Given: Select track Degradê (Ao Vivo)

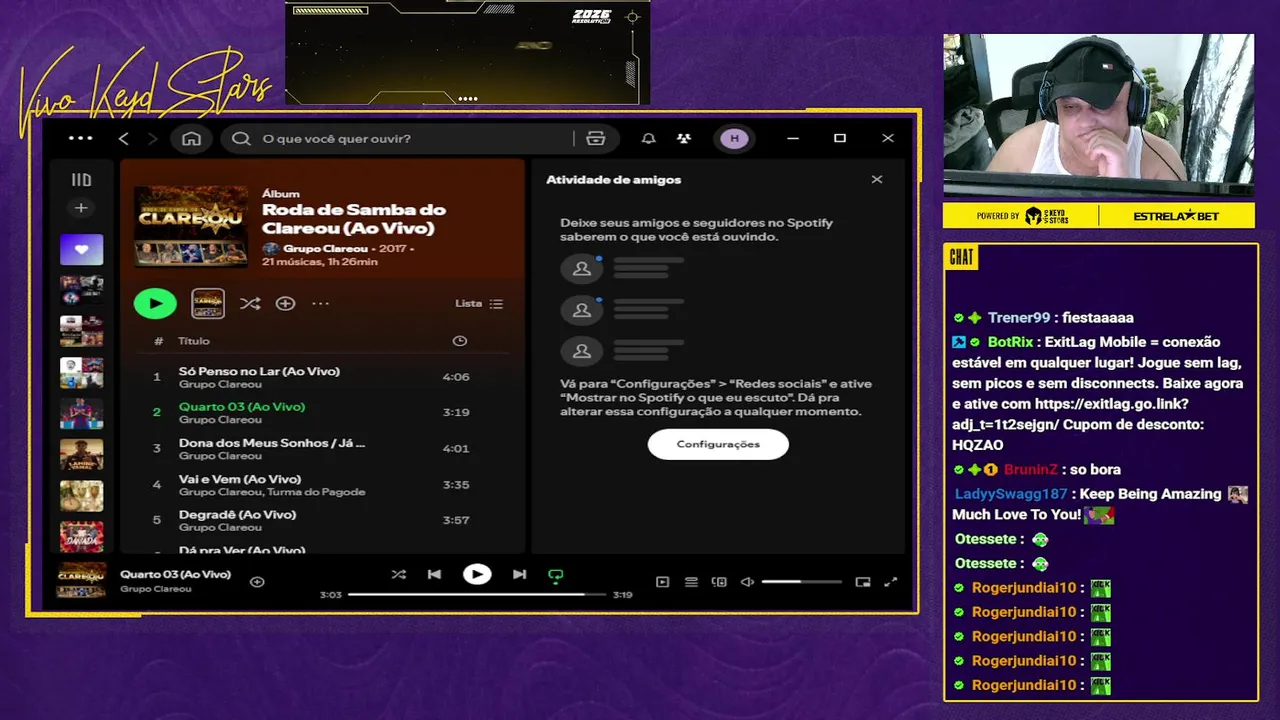Looking at the screenshot, I should [x=237, y=515].
